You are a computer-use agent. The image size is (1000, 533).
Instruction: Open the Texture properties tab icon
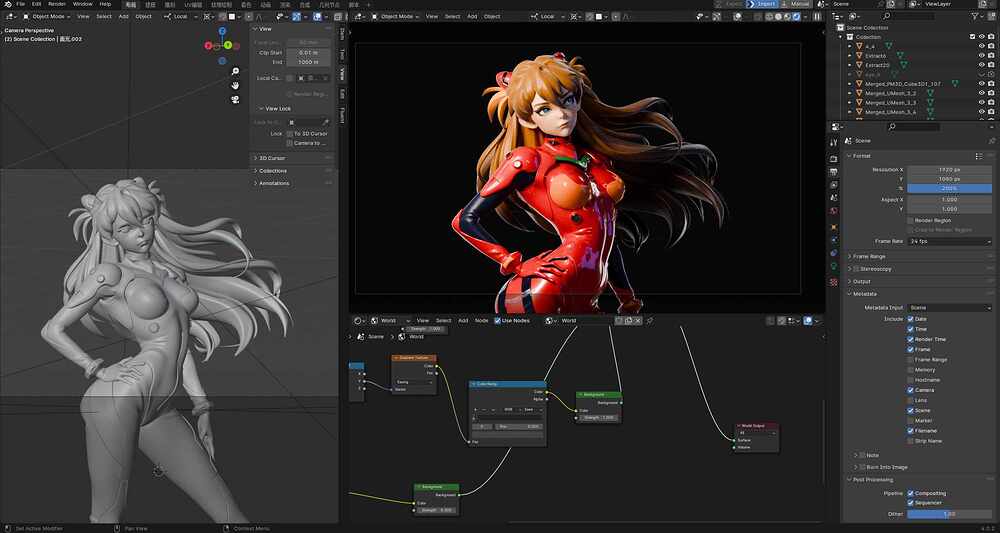coord(834,282)
